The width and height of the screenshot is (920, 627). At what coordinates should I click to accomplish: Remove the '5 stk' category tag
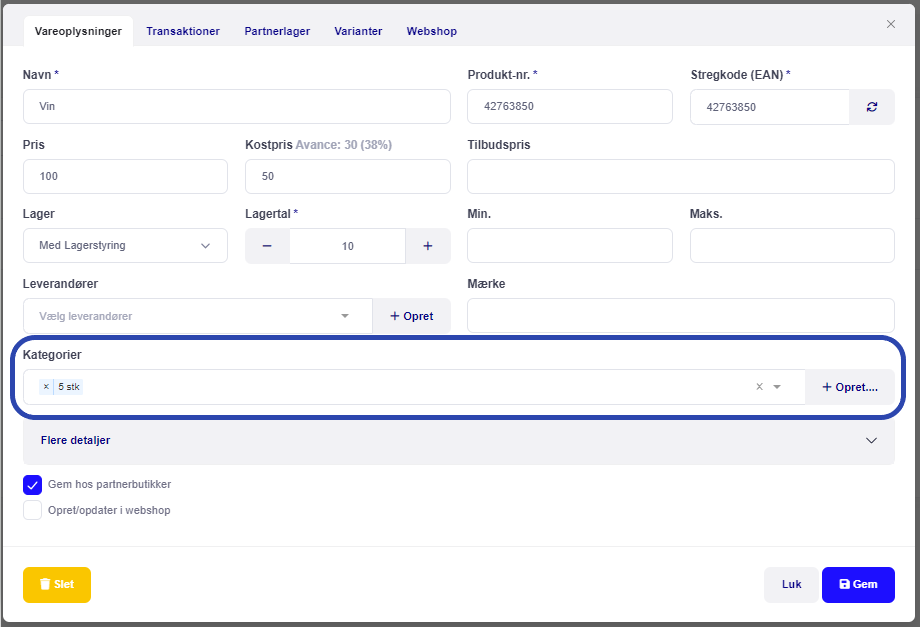coord(46,387)
